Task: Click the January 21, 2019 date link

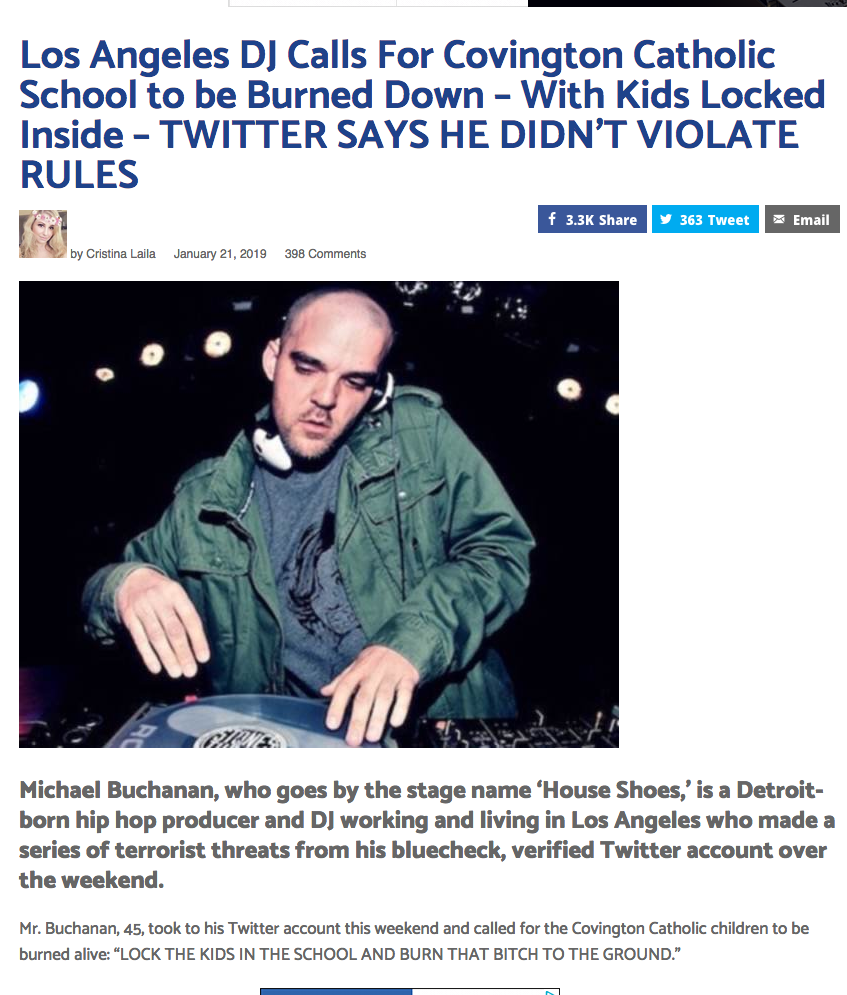Action: [220, 254]
